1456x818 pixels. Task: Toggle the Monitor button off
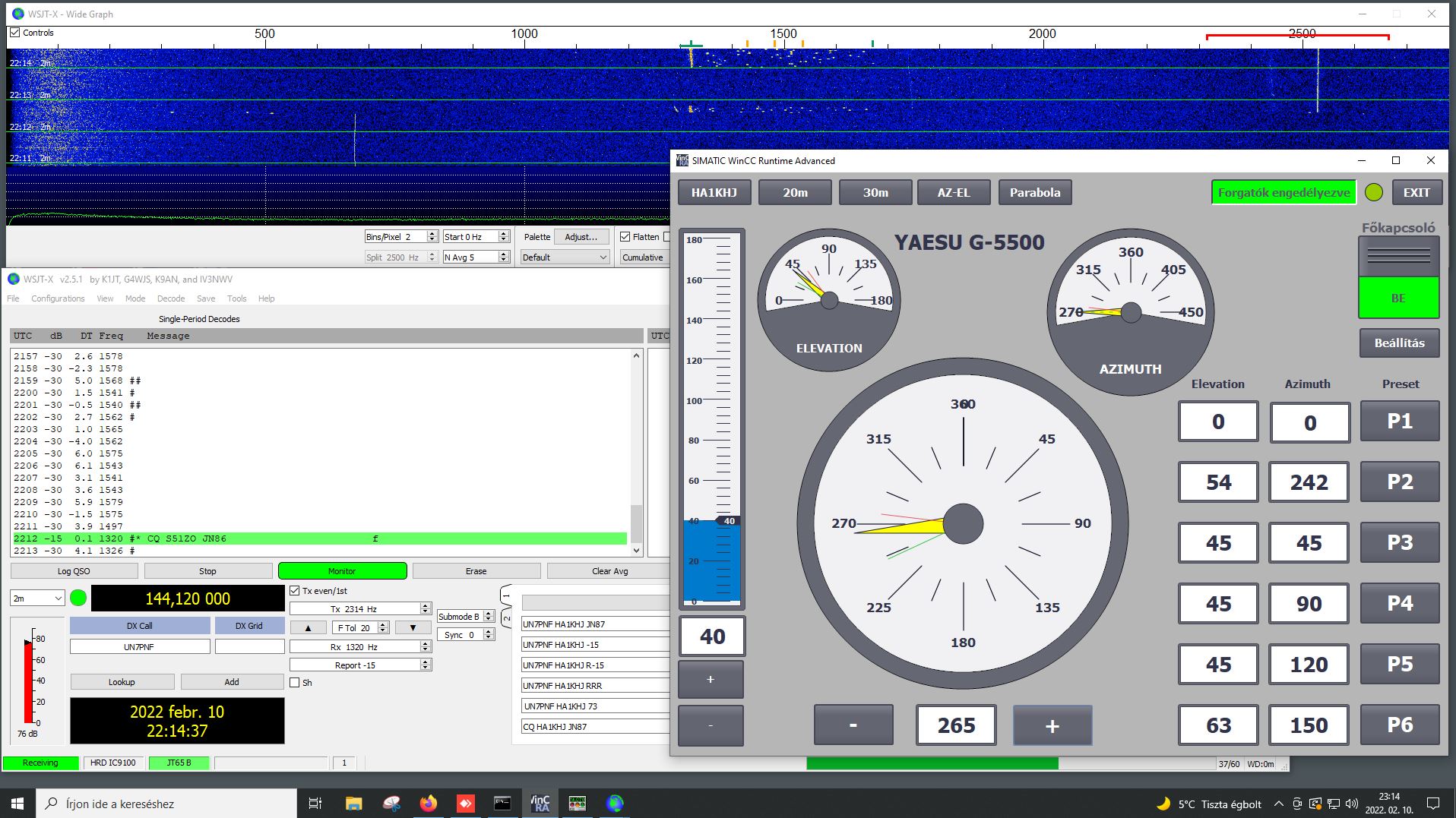[x=342, y=571]
